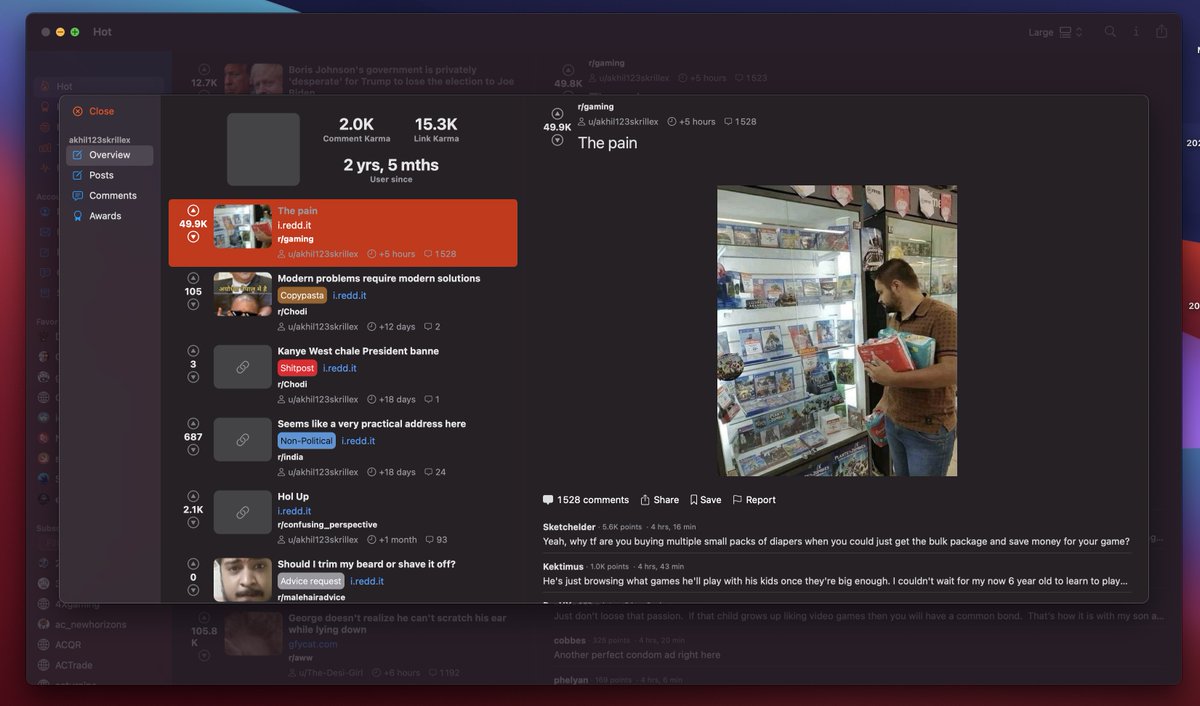This screenshot has width=1200, height=706.
Task: Click the thumbnail of 'Should I trim my beard'
Action: 243,580
